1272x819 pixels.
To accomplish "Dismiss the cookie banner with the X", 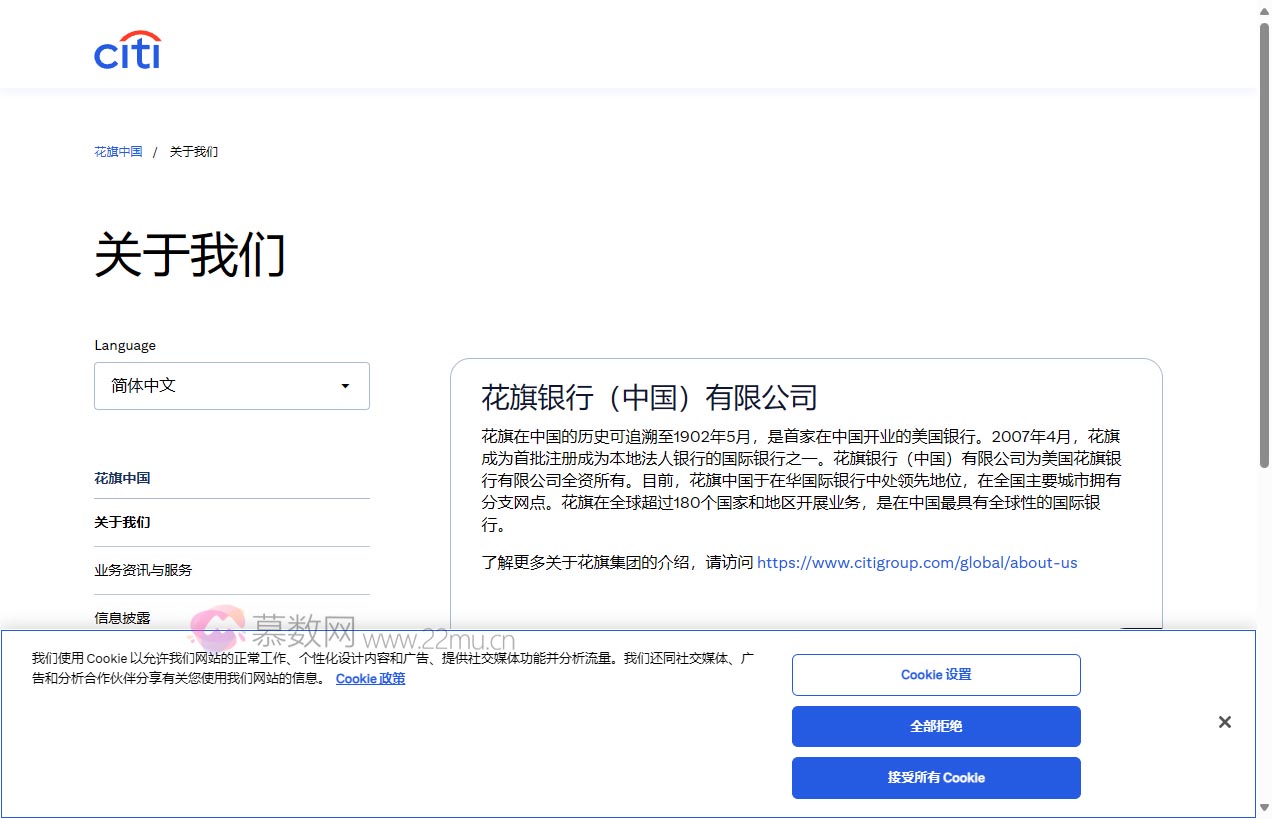I will click(1224, 722).
